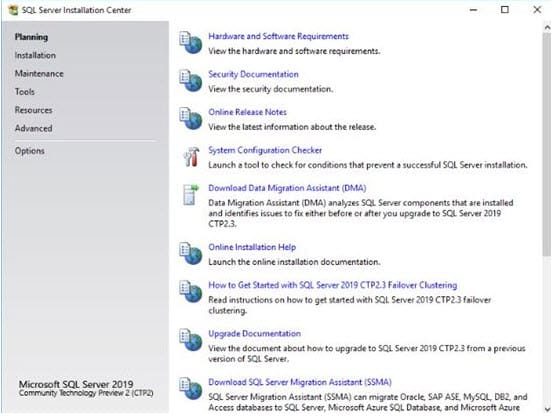This screenshot has height=419, width=552.
Task: Click the Security Documentation globe icon
Action: click(190, 81)
